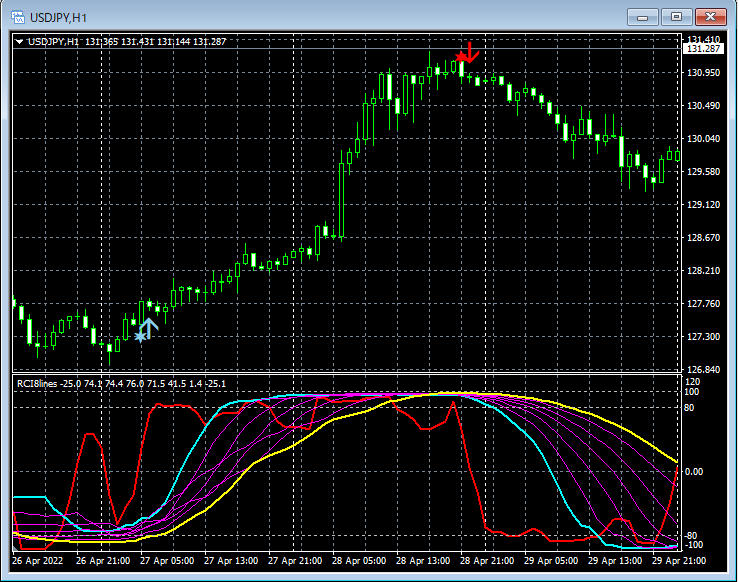This screenshot has height=582, width=739.
Task: Click the USDJPY,H1 title bar text
Action: coord(58,17)
